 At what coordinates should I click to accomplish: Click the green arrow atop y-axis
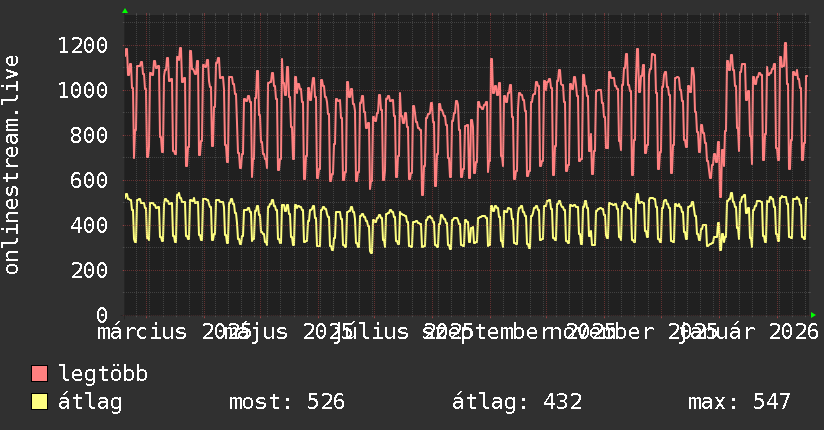[x=125, y=11]
